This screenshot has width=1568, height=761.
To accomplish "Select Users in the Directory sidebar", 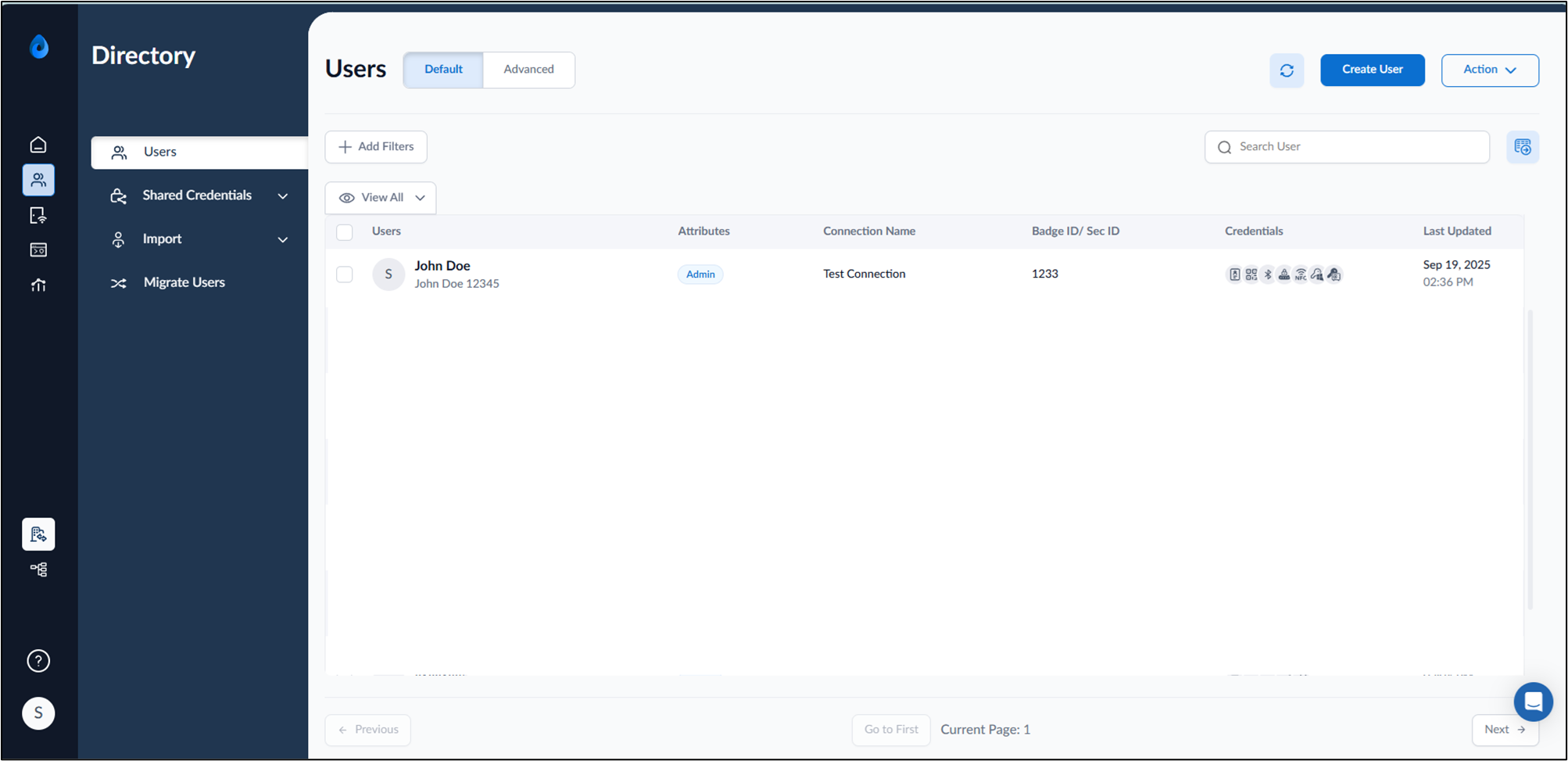I will pyautogui.click(x=199, y=153).
